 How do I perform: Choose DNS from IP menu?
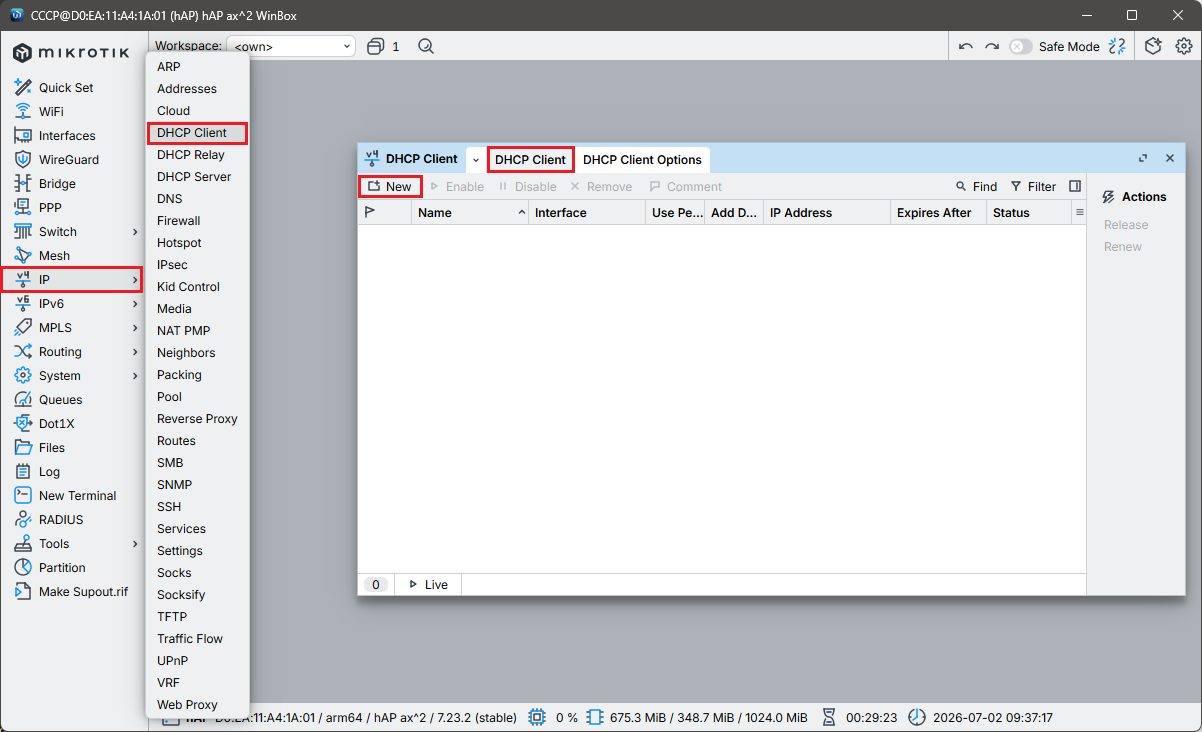point(170,199)
